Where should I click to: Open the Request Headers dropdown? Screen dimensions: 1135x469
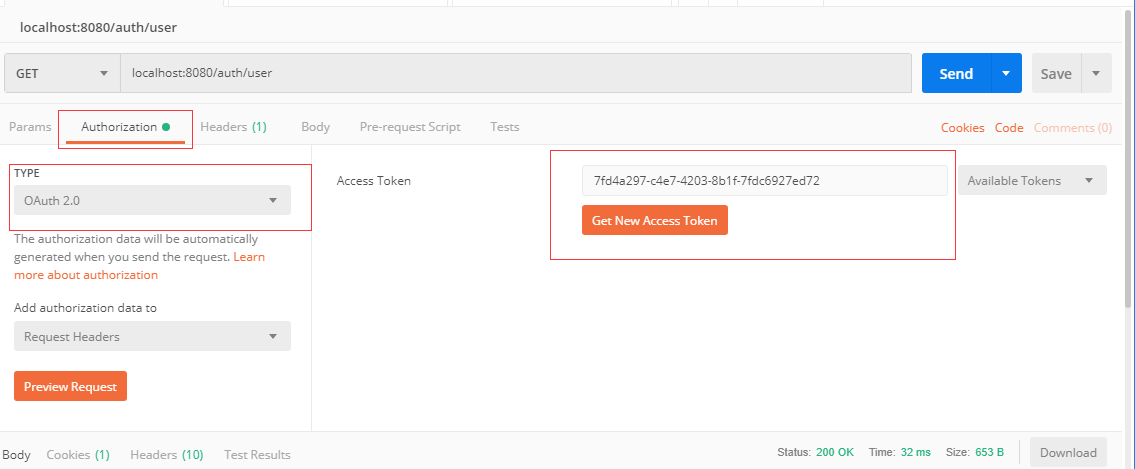click(x=152, y=337)
